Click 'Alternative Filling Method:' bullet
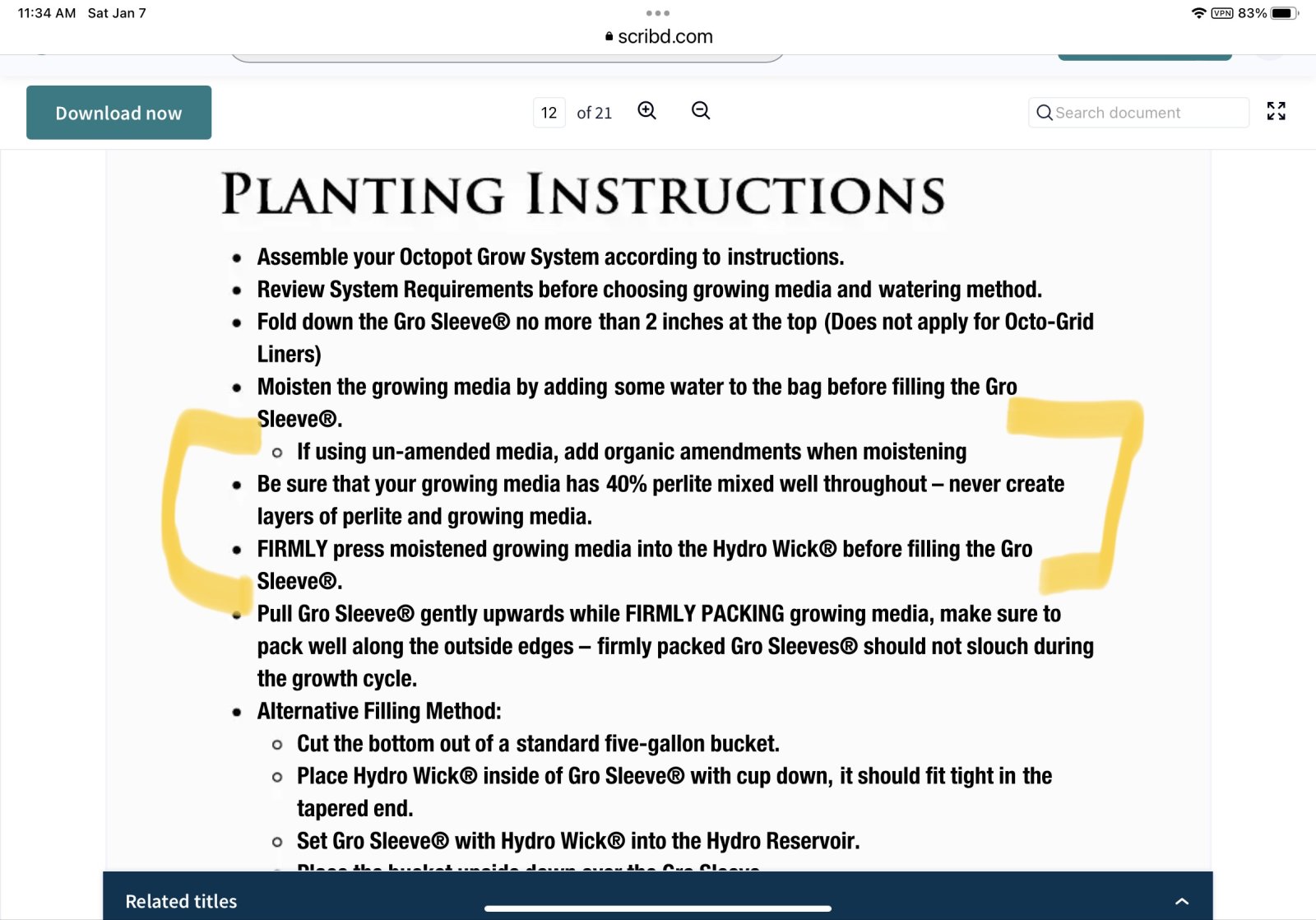 coord(379,711)
